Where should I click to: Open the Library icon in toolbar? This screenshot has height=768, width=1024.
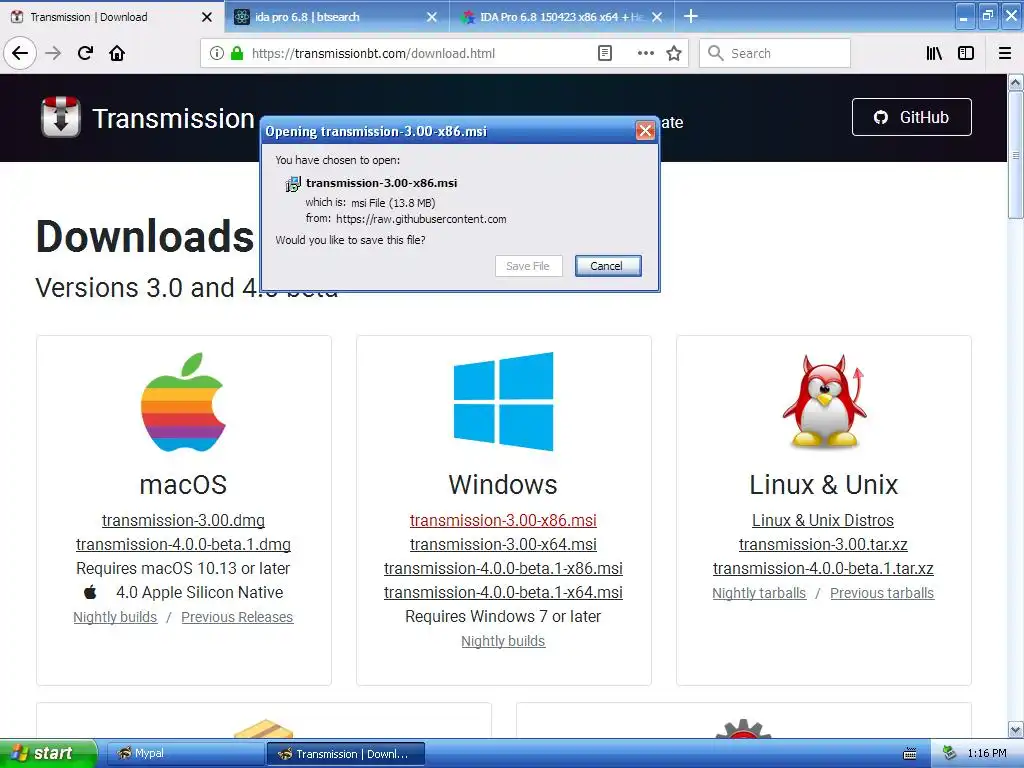click(934, 54)
